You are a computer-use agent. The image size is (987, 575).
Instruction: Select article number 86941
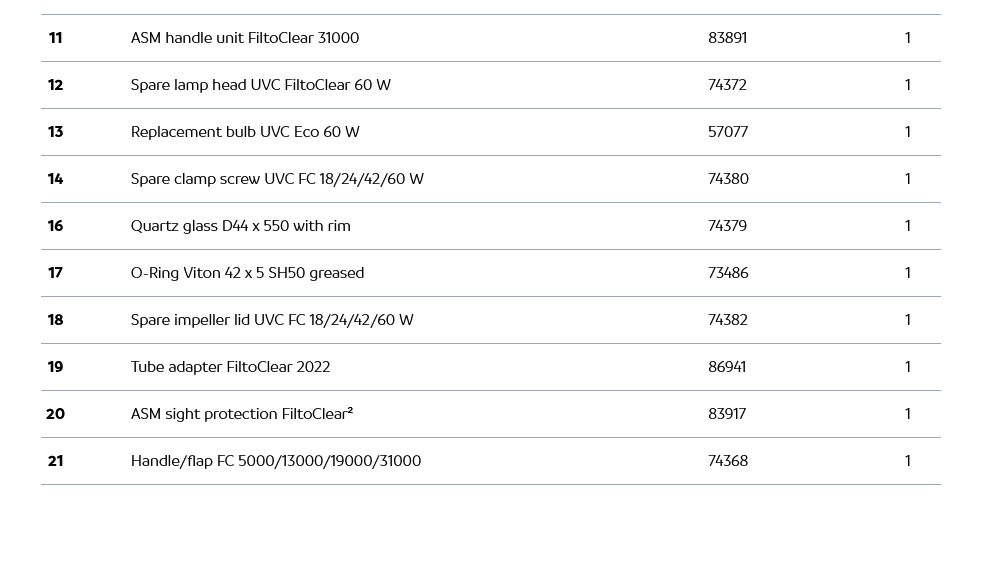(727, 367)
